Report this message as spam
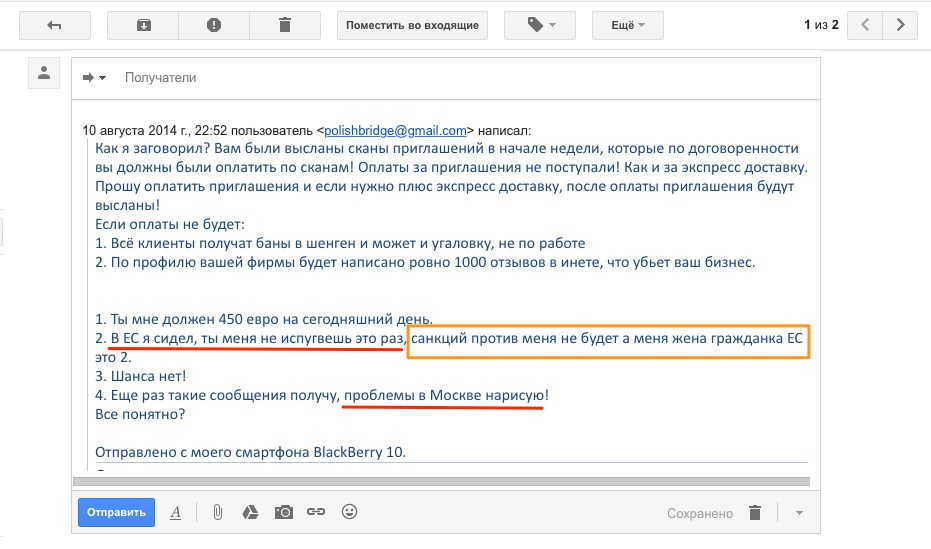Viewport: 931px width, 549px height. coord(213,25)
